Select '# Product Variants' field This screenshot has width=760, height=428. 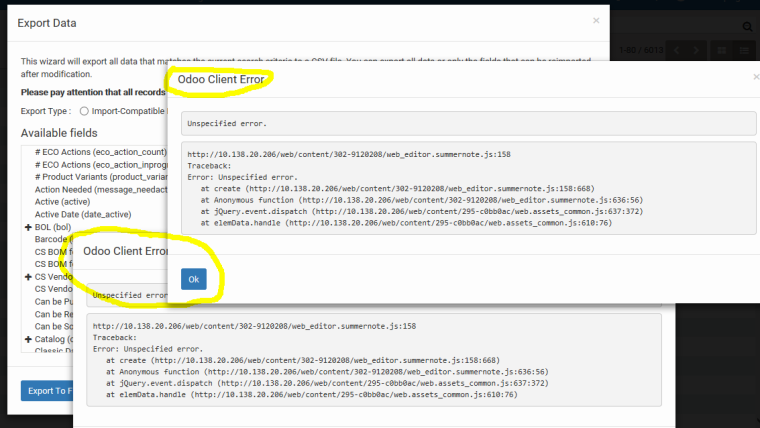[101, 177]
